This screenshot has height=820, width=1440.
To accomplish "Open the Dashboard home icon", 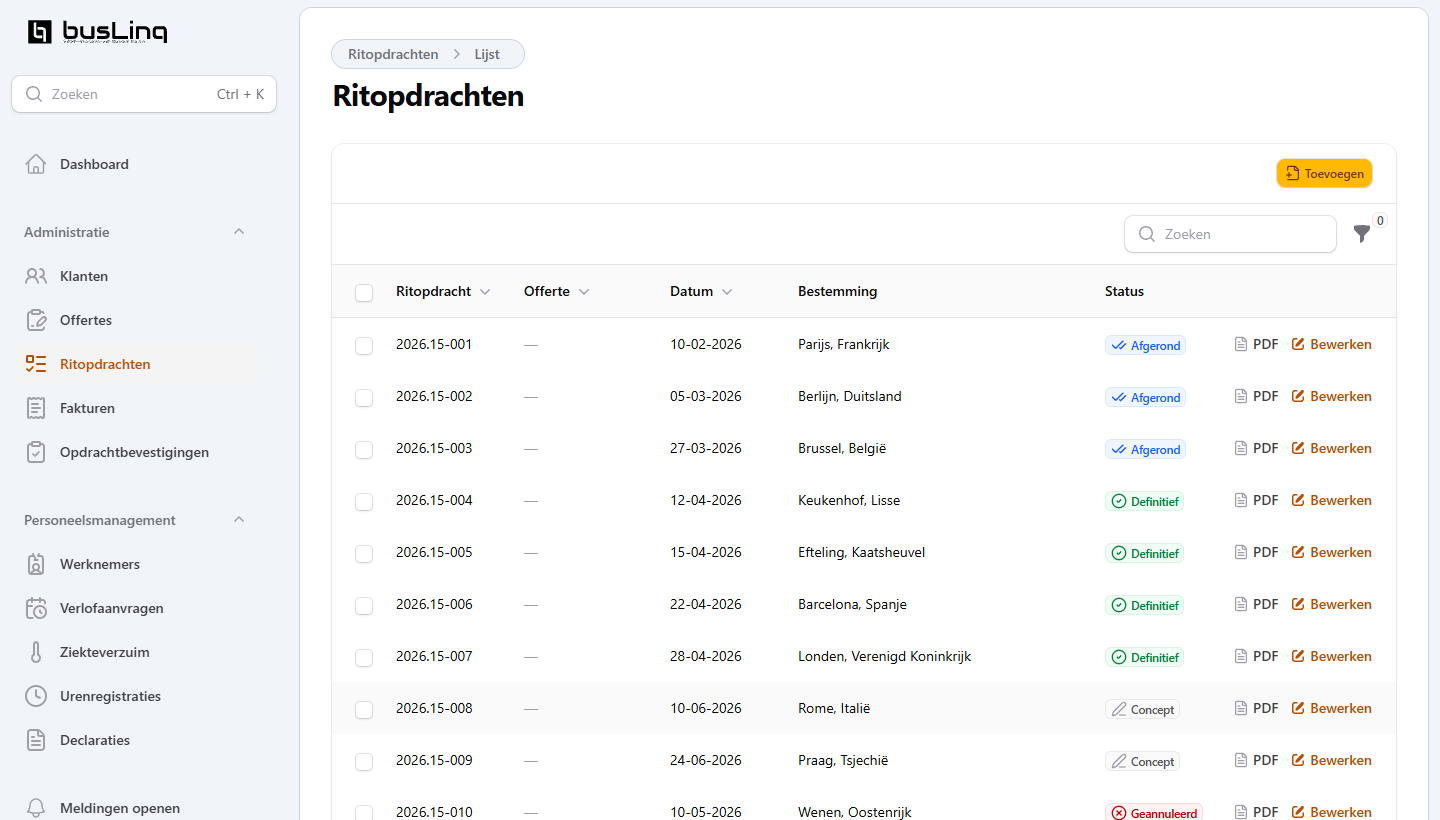I will 36,164.
